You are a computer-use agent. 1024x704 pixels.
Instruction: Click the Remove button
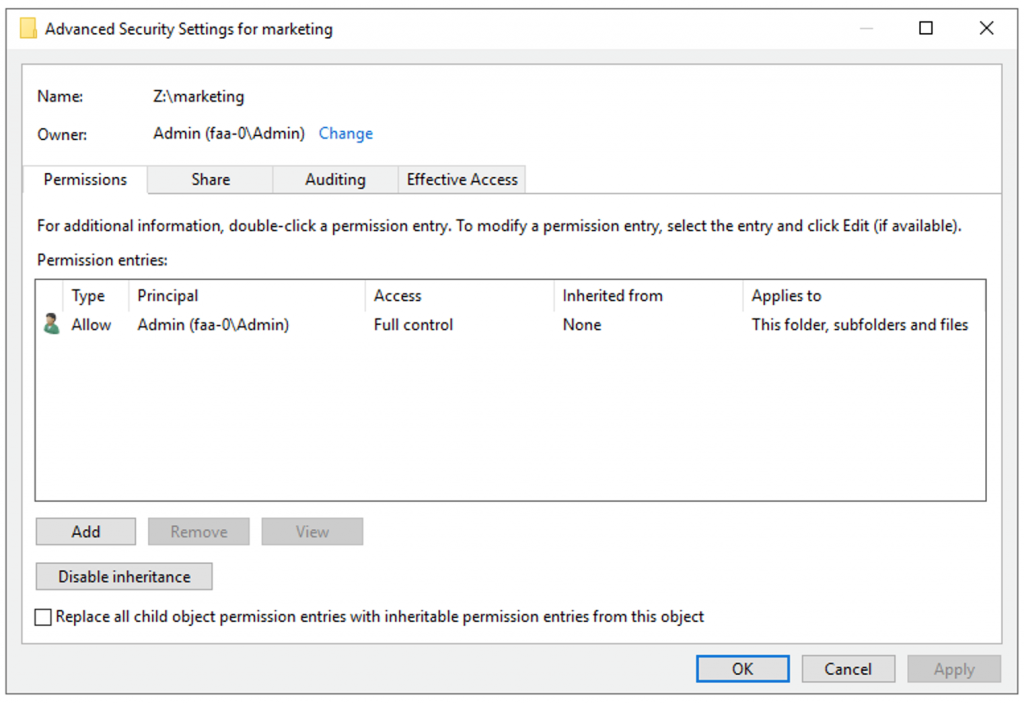(198, 531)
